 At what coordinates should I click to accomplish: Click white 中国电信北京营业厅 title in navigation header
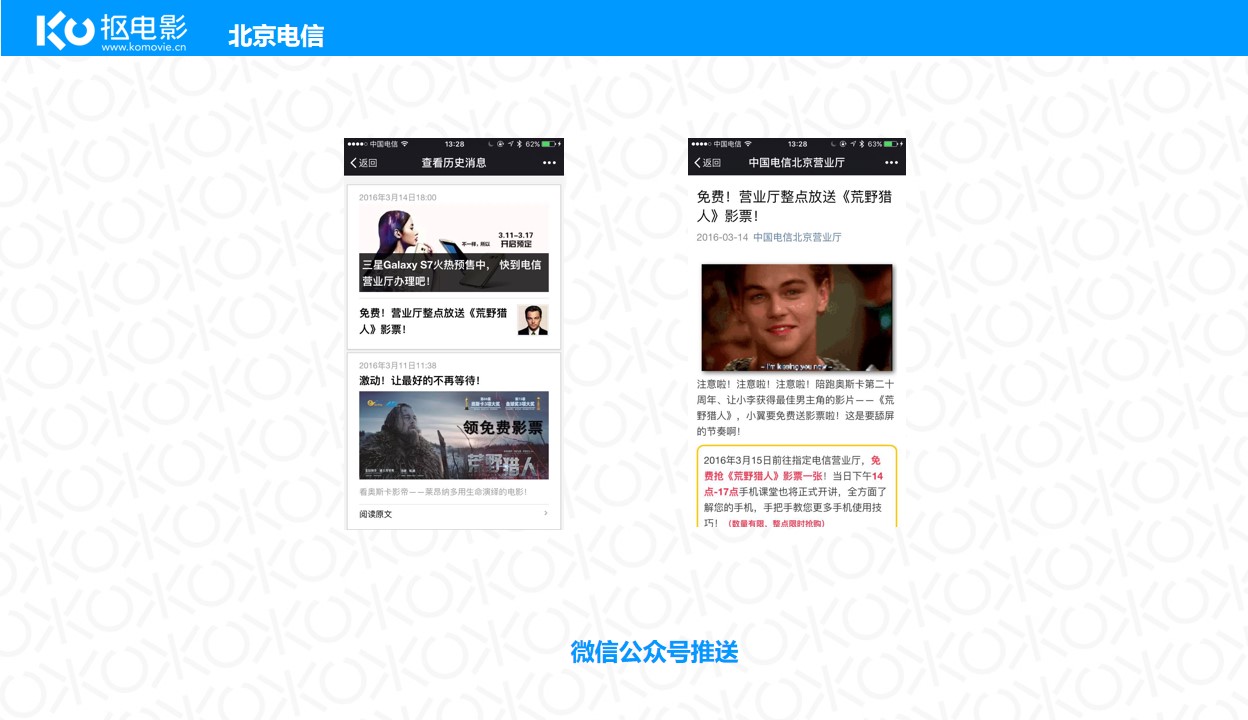point(797,163)
